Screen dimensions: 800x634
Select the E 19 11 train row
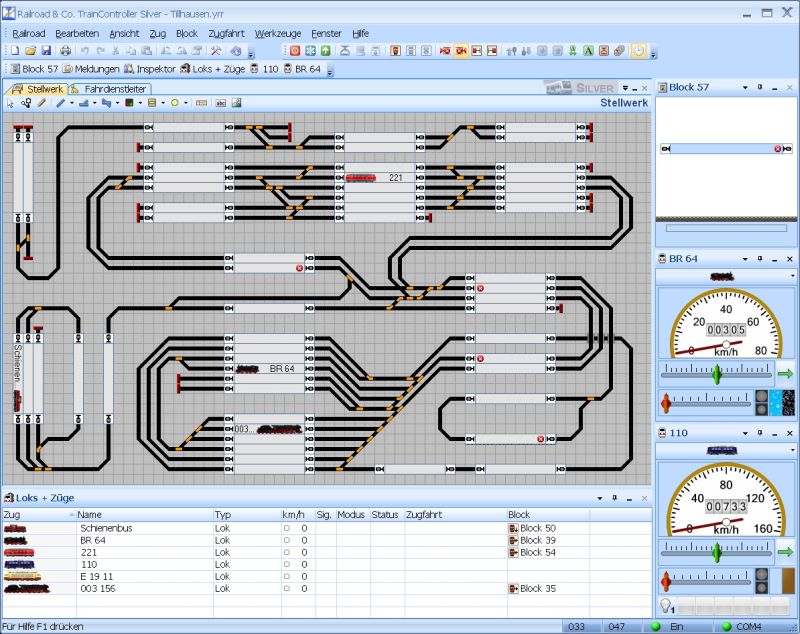pyautogui.click(x=327, y=577)
